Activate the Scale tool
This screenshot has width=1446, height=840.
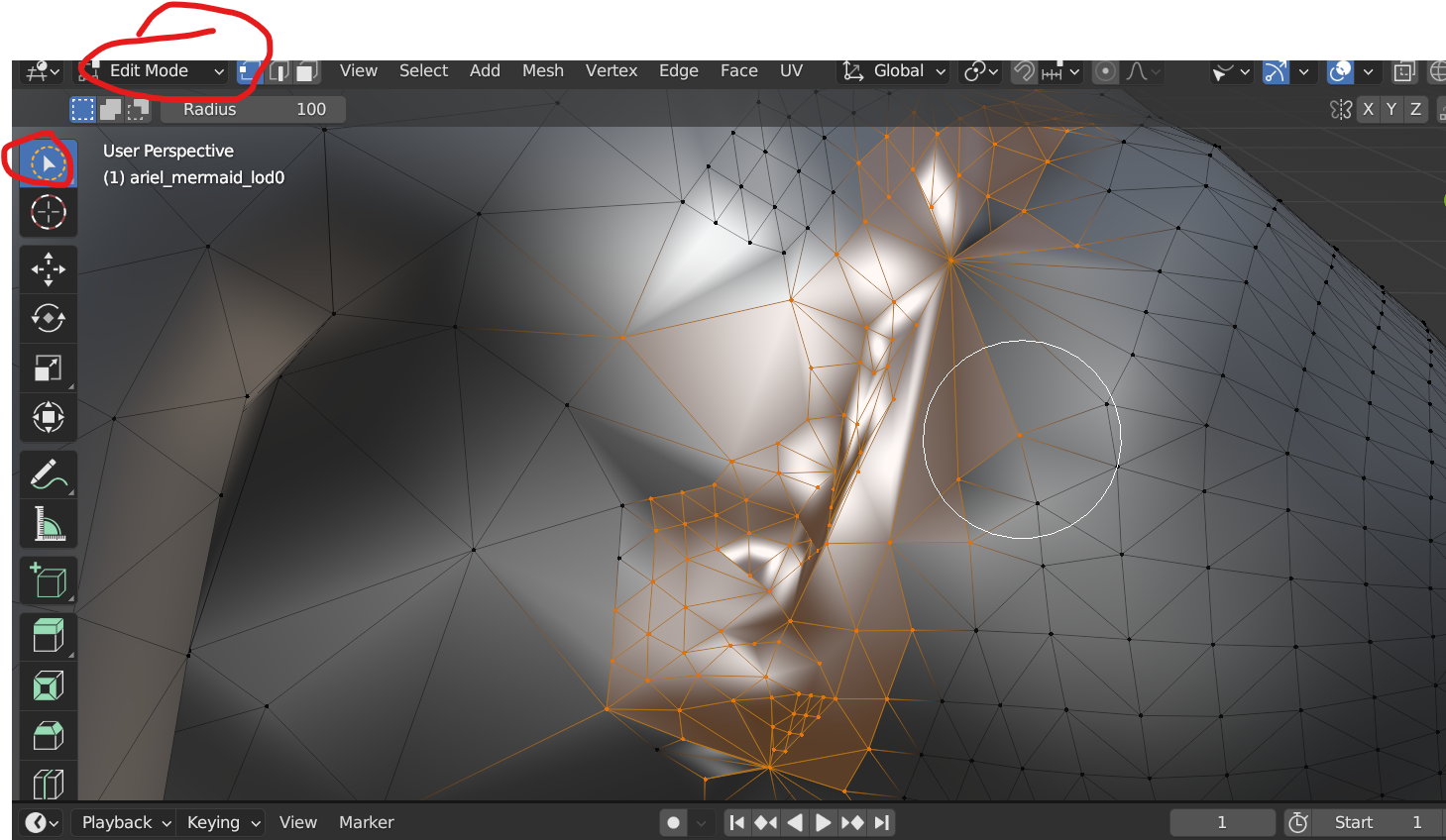pos(49,368)
